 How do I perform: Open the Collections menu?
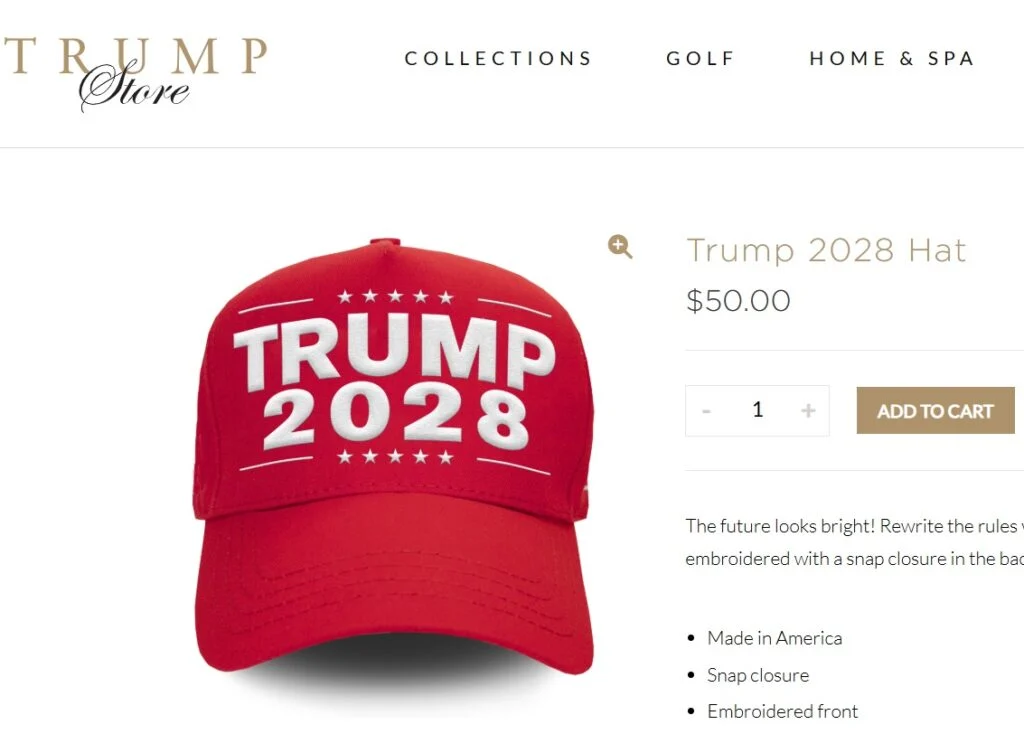(498, 59)
